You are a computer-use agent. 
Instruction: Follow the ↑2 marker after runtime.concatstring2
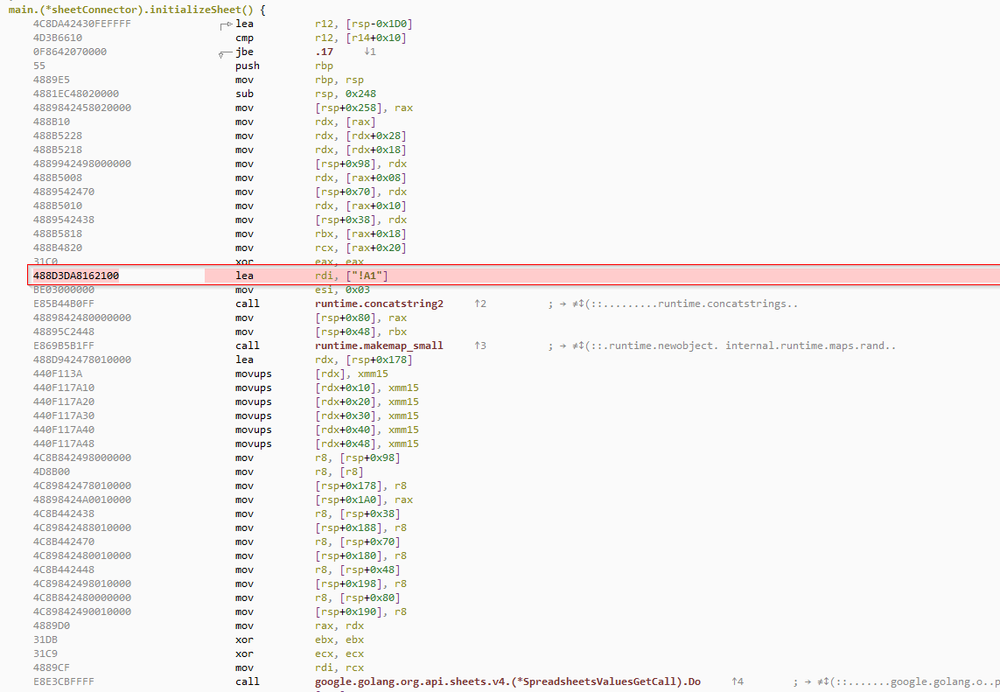[480, 304]
